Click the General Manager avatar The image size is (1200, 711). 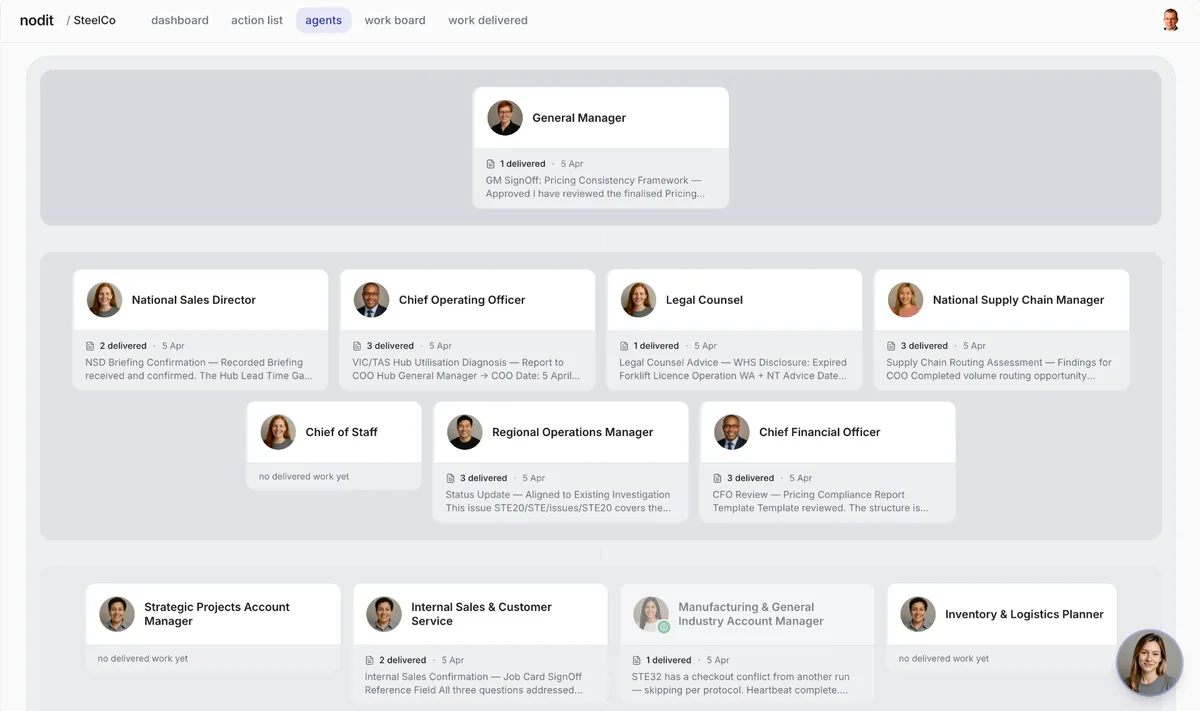[505, 118]
